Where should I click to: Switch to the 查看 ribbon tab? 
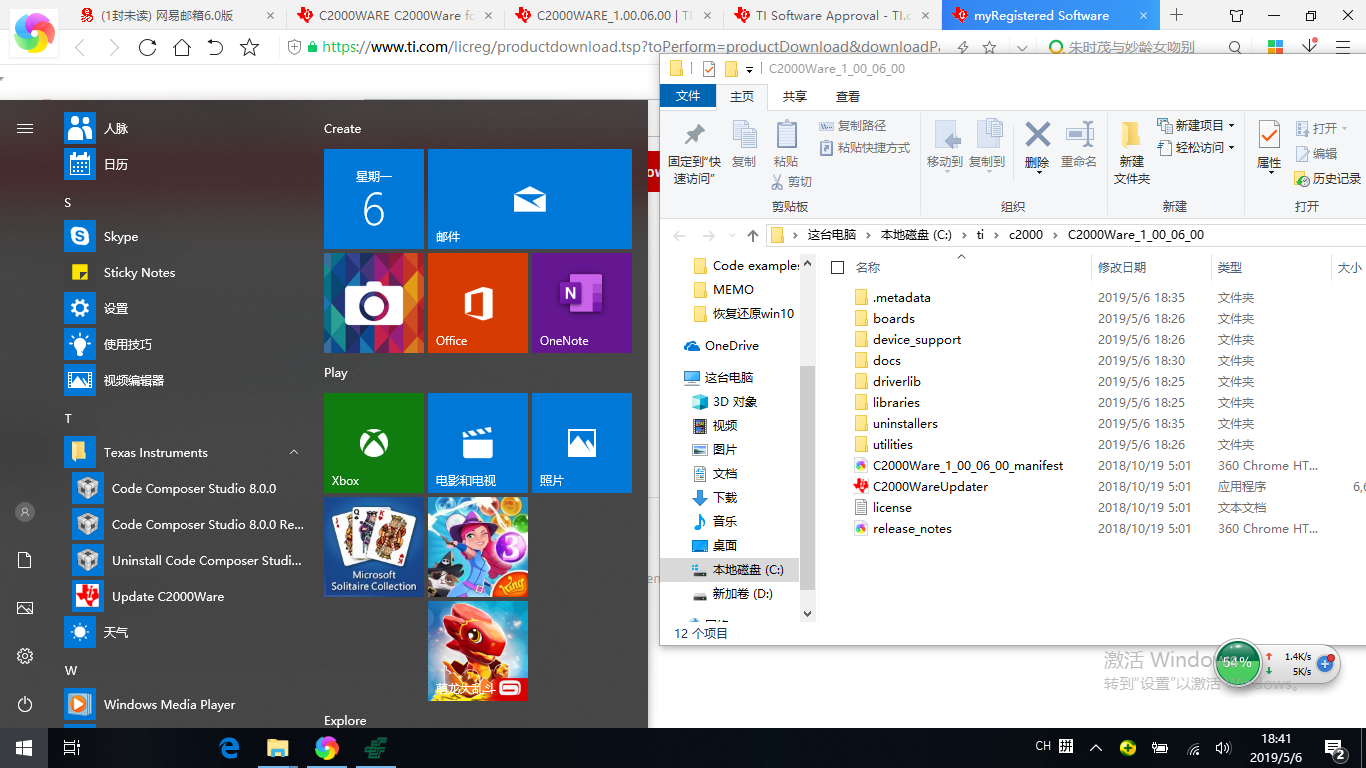[x=848, y=96]
